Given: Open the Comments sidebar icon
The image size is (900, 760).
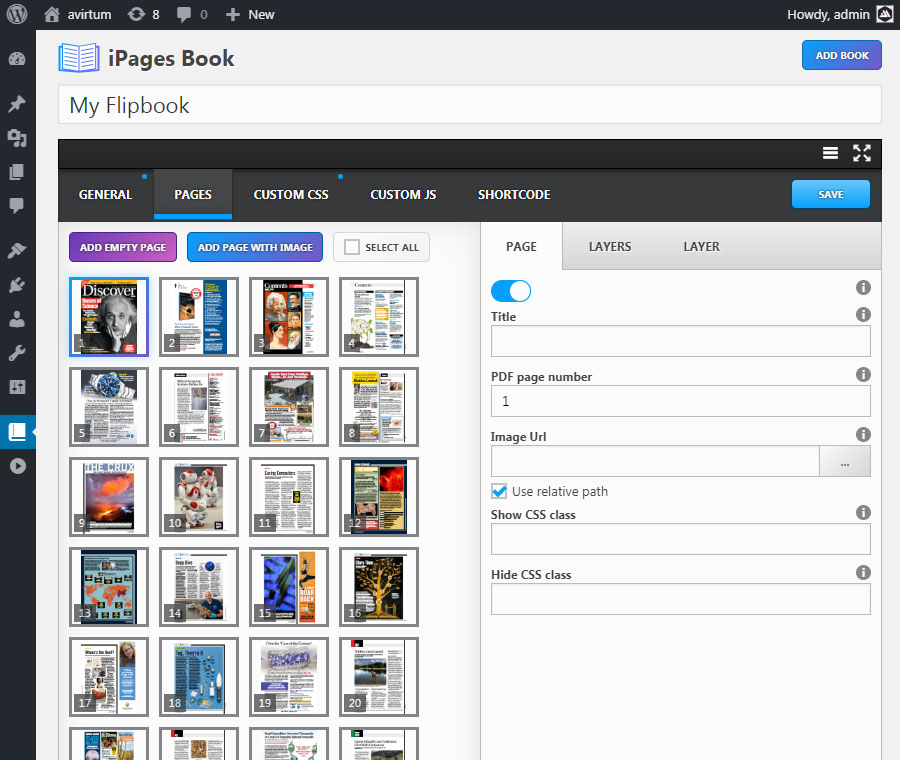Looking at the screenshot, I should (x=17, y=205).
